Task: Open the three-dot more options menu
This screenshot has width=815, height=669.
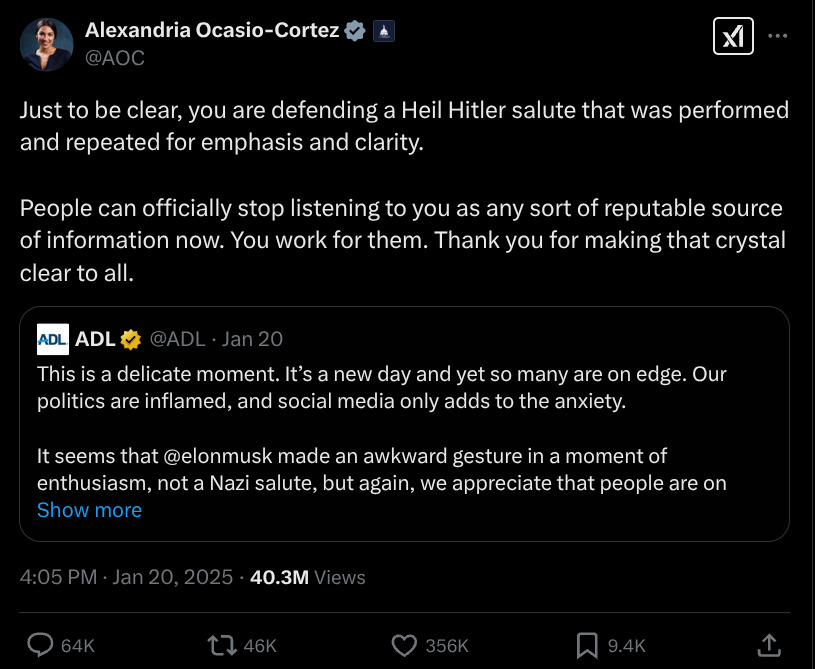Action: (777, 37)
